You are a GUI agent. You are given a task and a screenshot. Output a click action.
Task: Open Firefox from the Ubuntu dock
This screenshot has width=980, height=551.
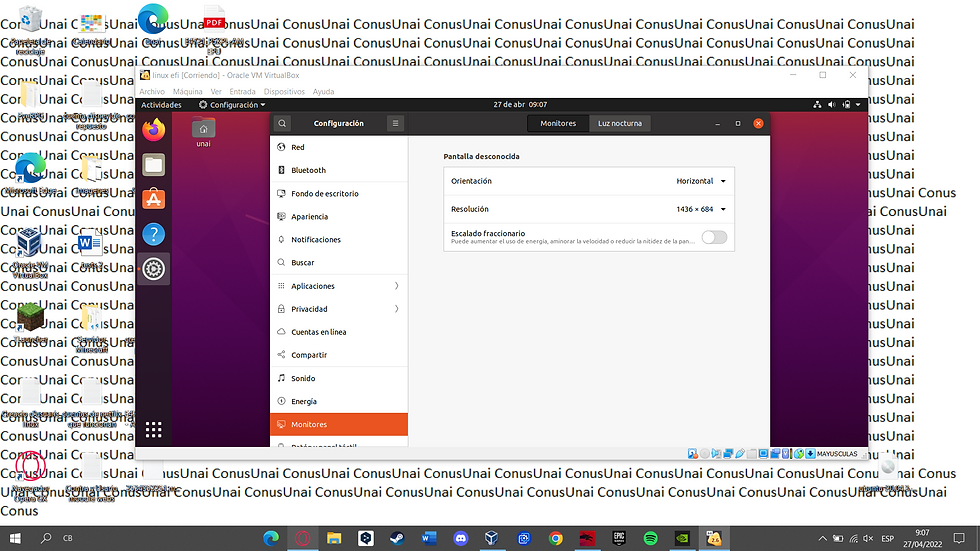tap(154, 130)
